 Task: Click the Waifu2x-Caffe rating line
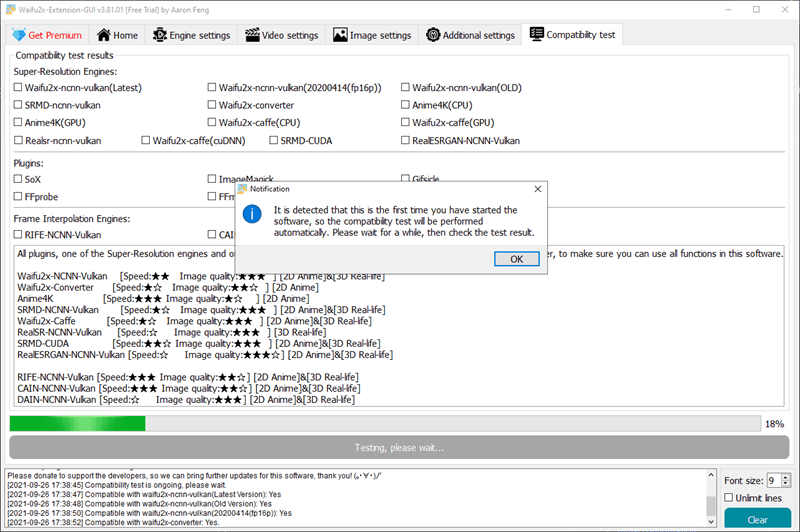[x=194, y=321]
